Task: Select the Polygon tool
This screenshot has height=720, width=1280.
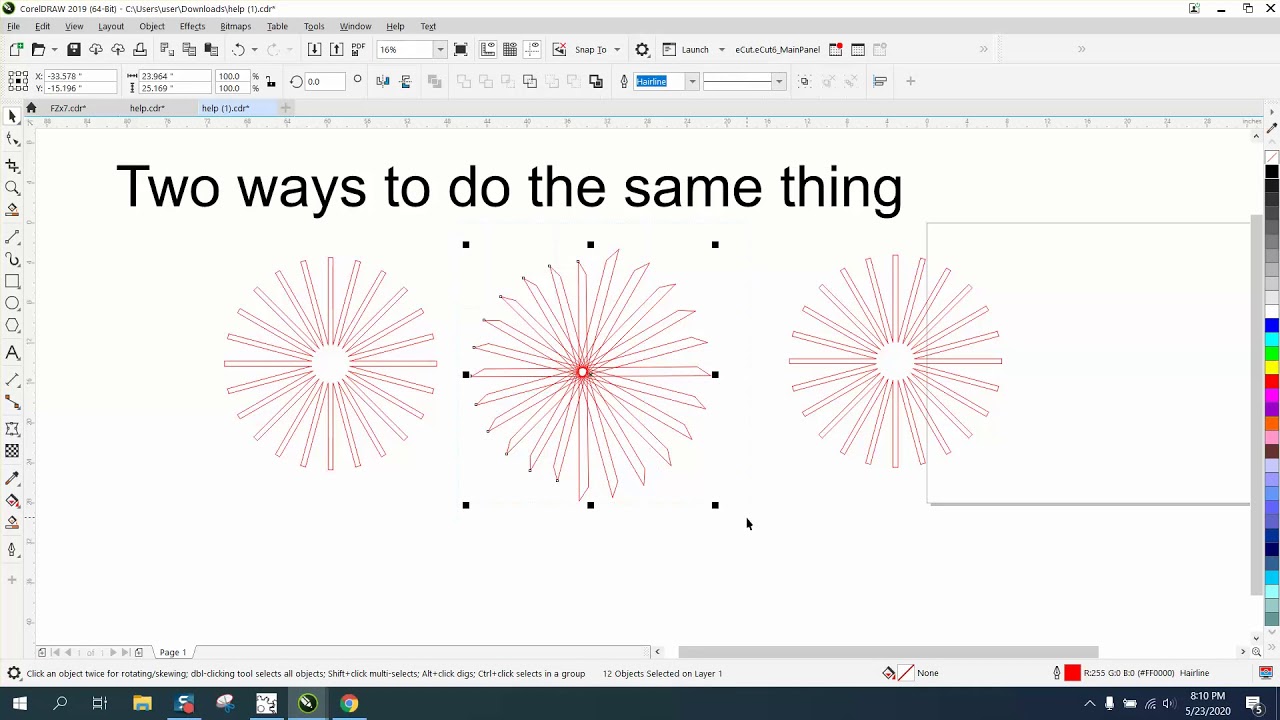Action: tap(12, 326)
